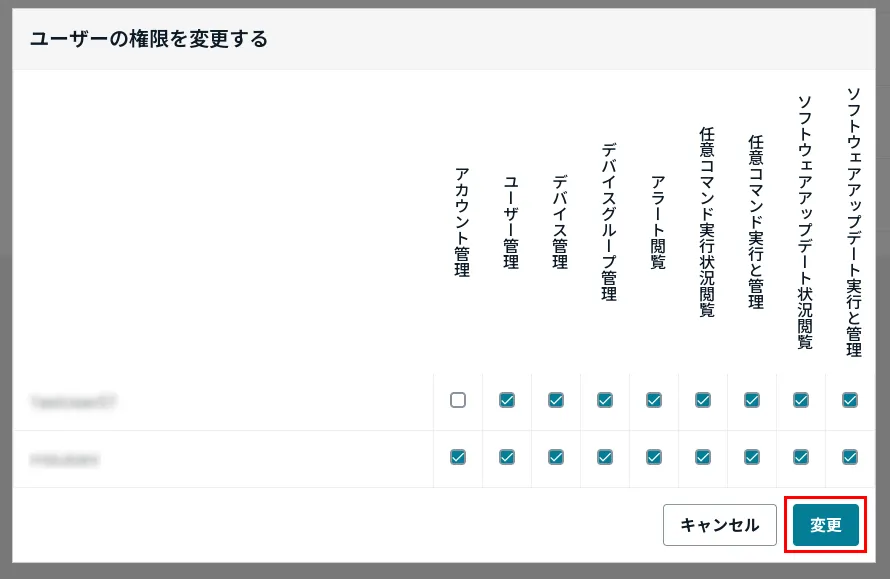
Task: Disable デバイスグループ管理 for the second user
Action: (x=604, y=458)
